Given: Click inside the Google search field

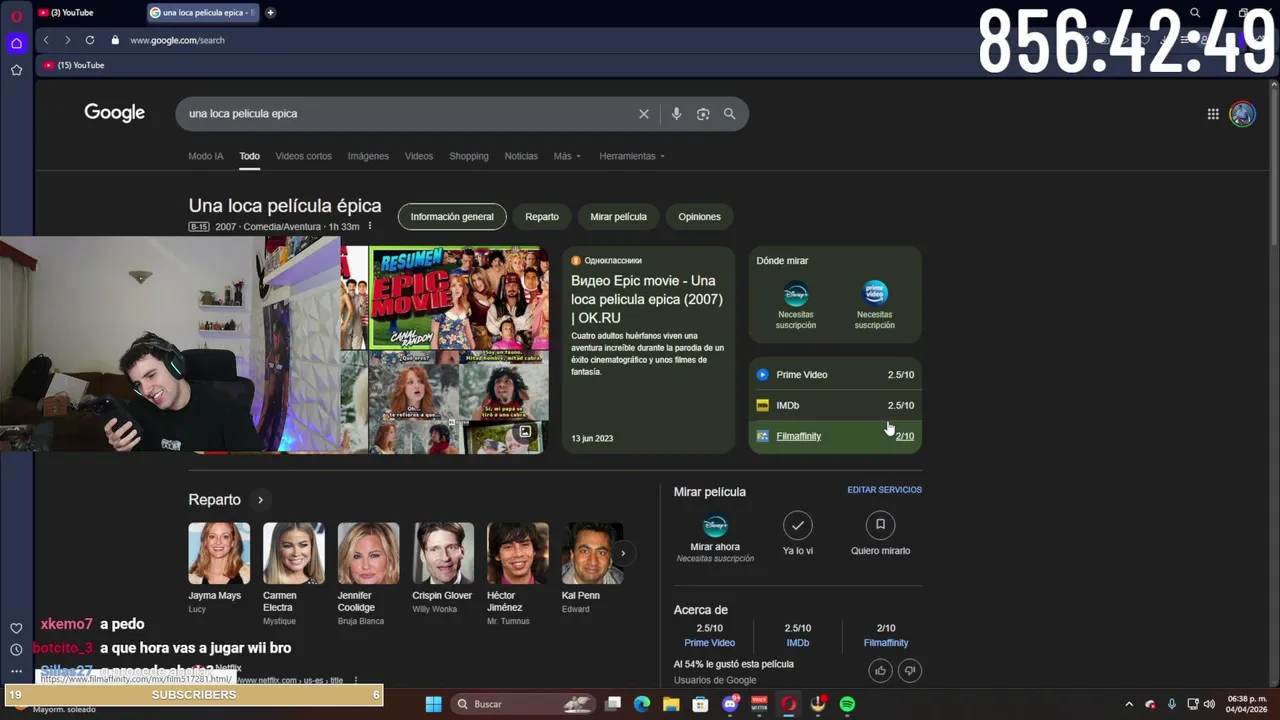Looking at the screenshot, I should click(x=410, y=114).
